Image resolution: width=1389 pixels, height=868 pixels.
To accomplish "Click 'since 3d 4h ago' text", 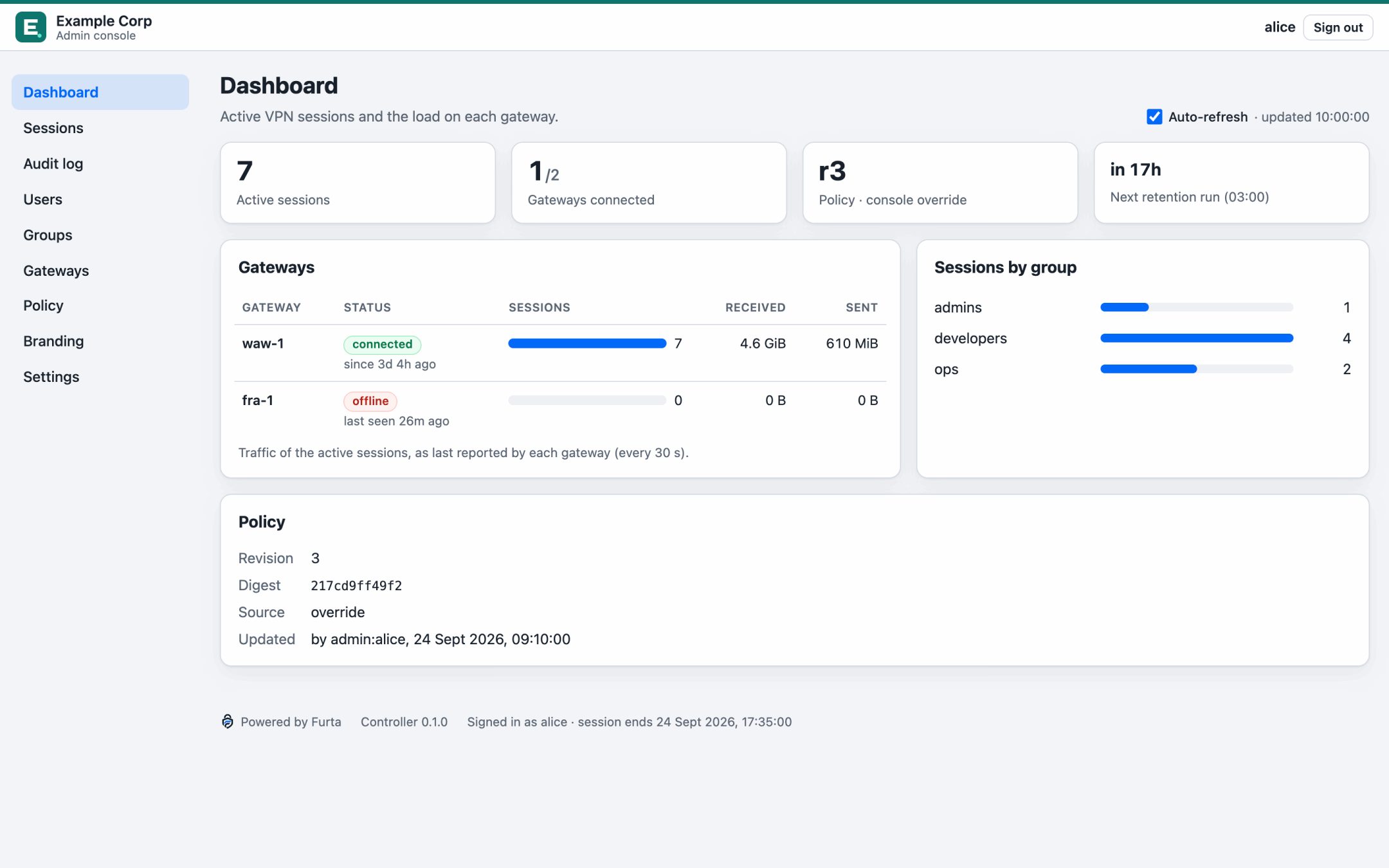I will pos(390,365).
